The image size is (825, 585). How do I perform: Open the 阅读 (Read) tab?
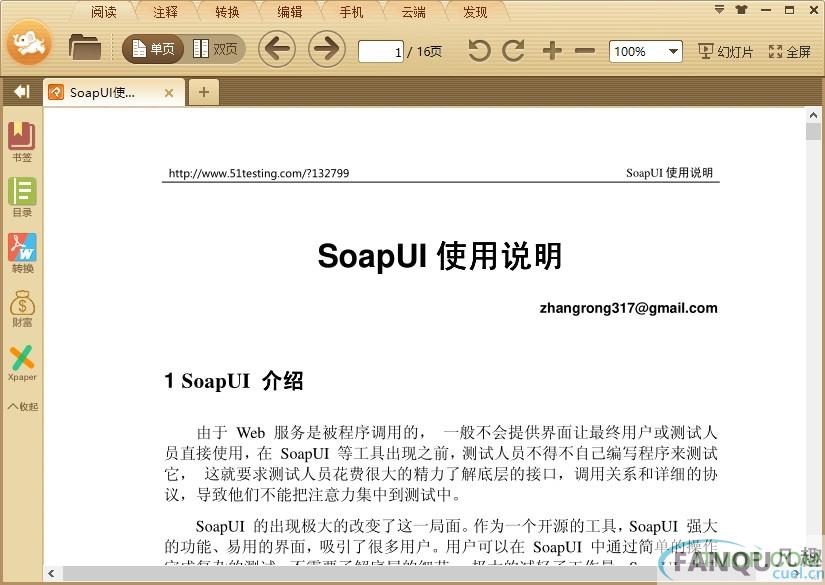[x=104, y=12]
